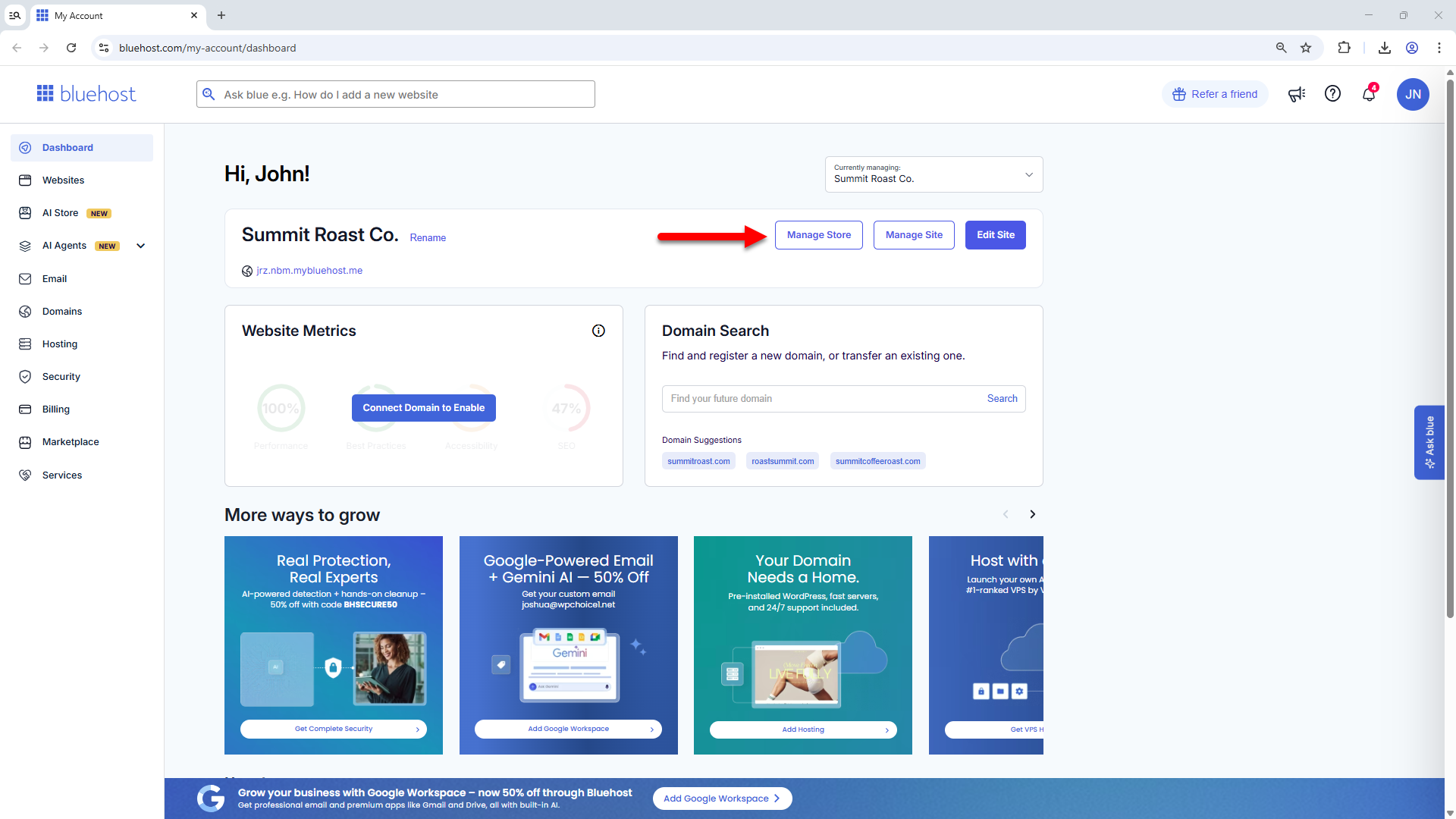This screenshot has height=819, width=1456.
Task: Click the Manage Site button
Action: [x=914, y=235]
